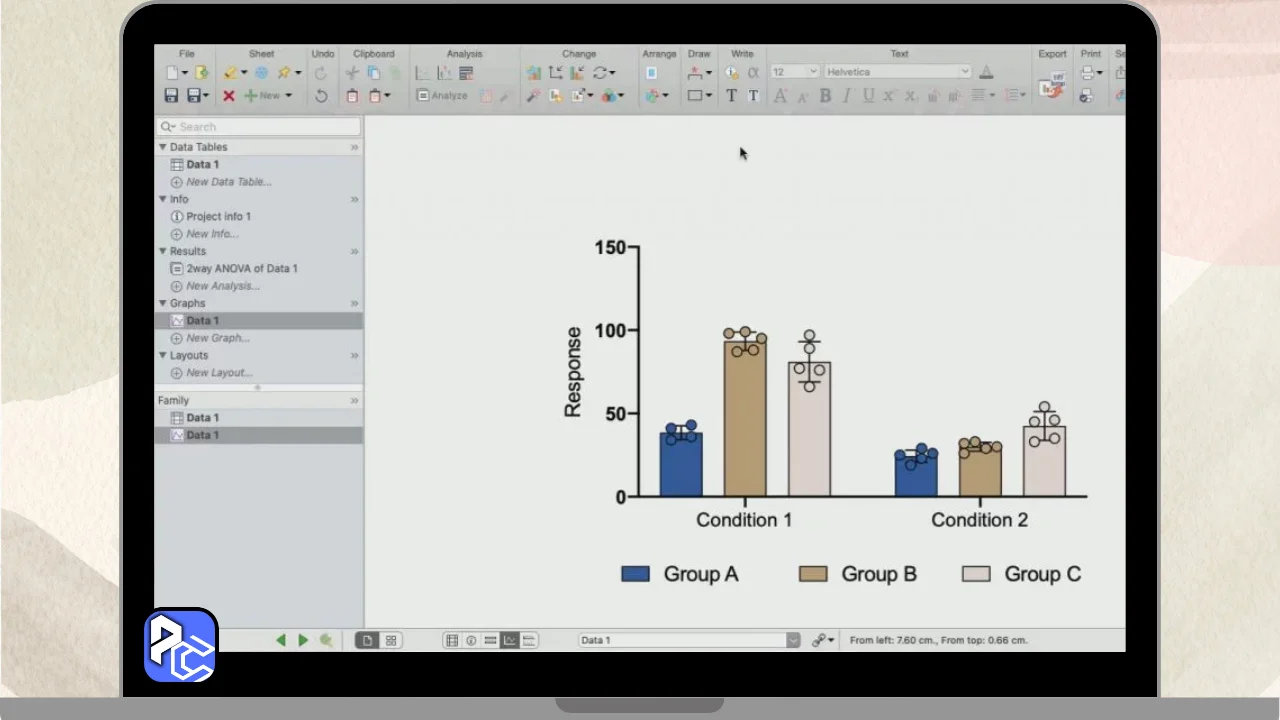This screenshot has height=720, width=1280.
Task: Open the Format Graph bars icon
Action: [x=577, y=73]
